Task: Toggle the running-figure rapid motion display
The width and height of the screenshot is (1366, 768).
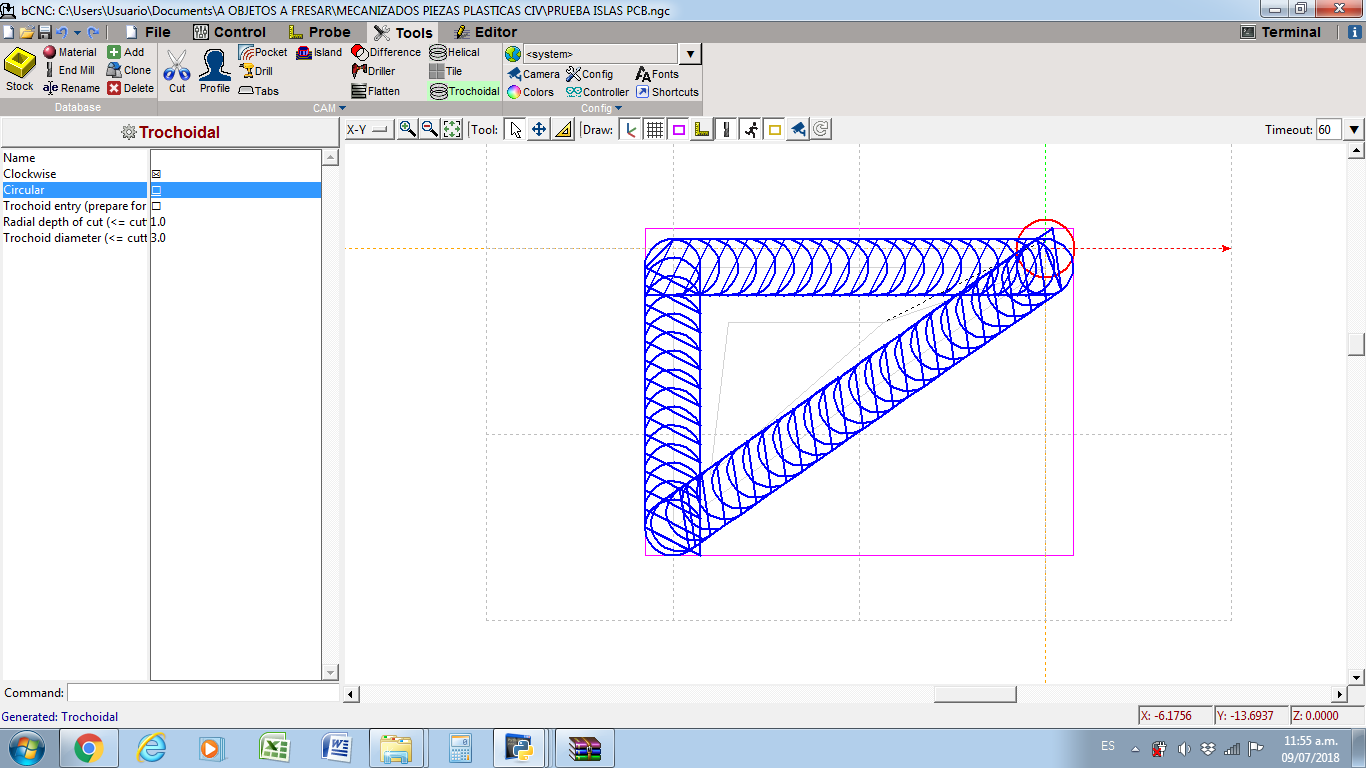Action: (750, 129)
